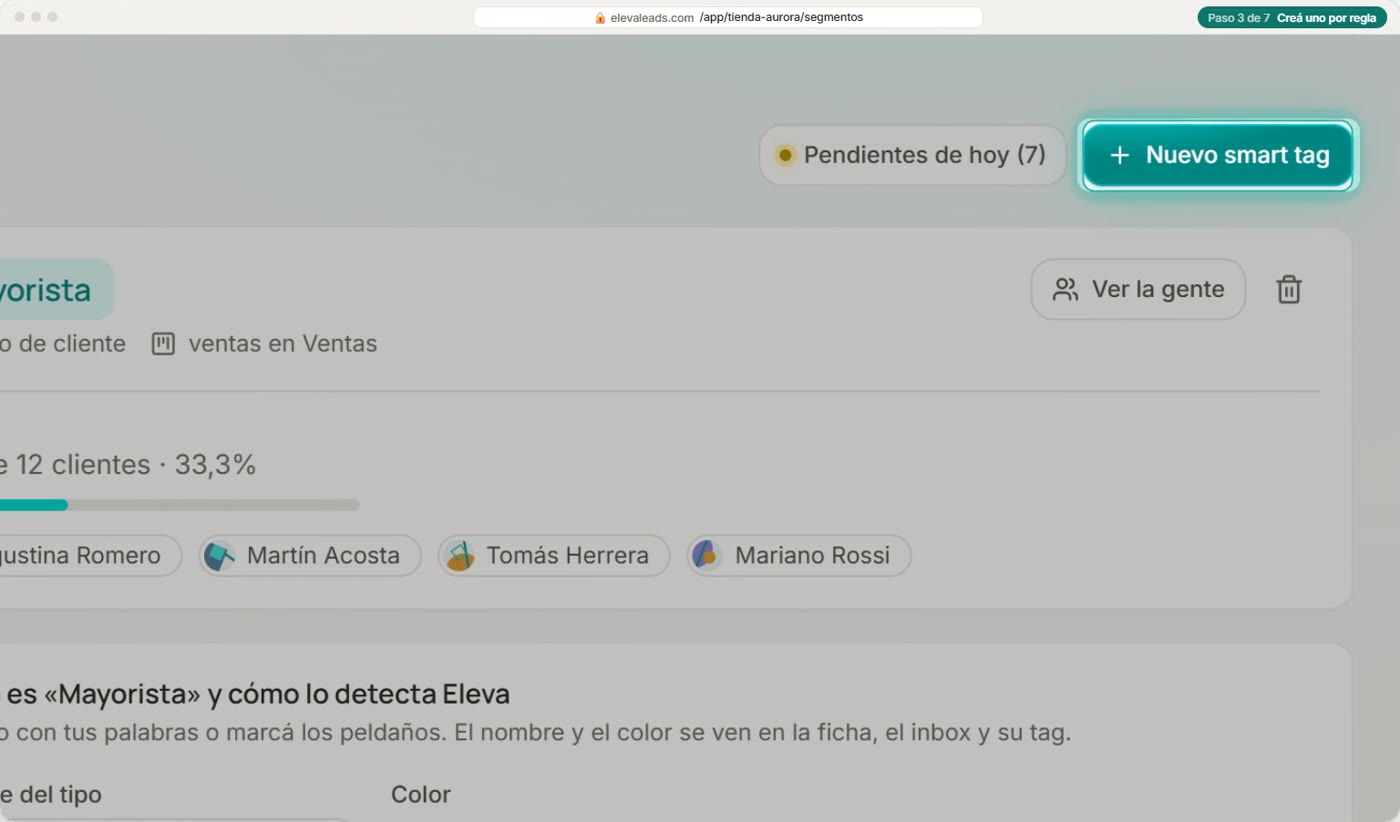Image resolution: width=1400 pixels, height=822 pixels.
Task: Click the Ver la gente button
Action: pyautogui.click(x=1138, y=290)
